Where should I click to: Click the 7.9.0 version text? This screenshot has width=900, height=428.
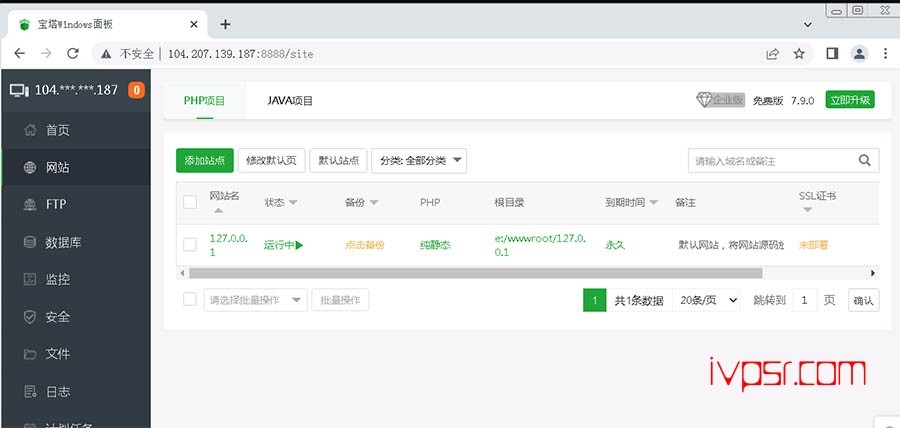802,100
